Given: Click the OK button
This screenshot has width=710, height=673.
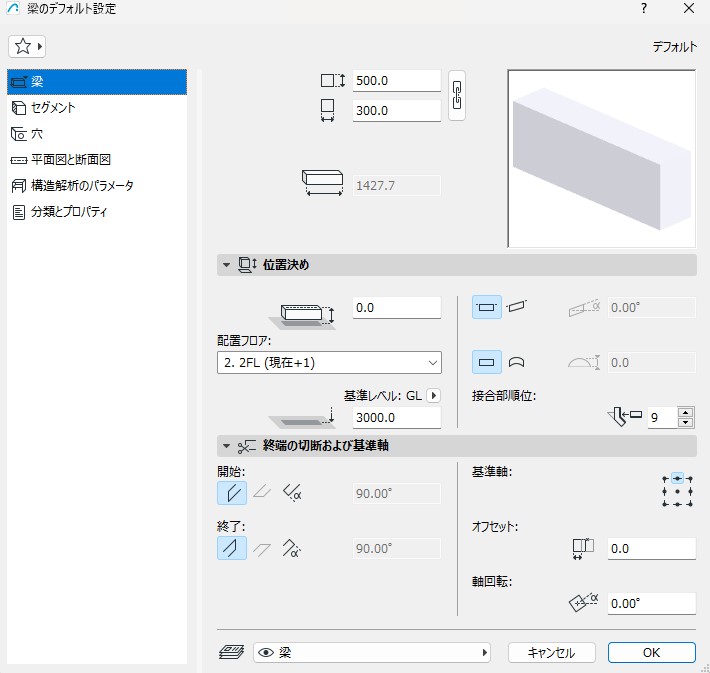Looking at the screenshot, I should (x=651, y=652).
